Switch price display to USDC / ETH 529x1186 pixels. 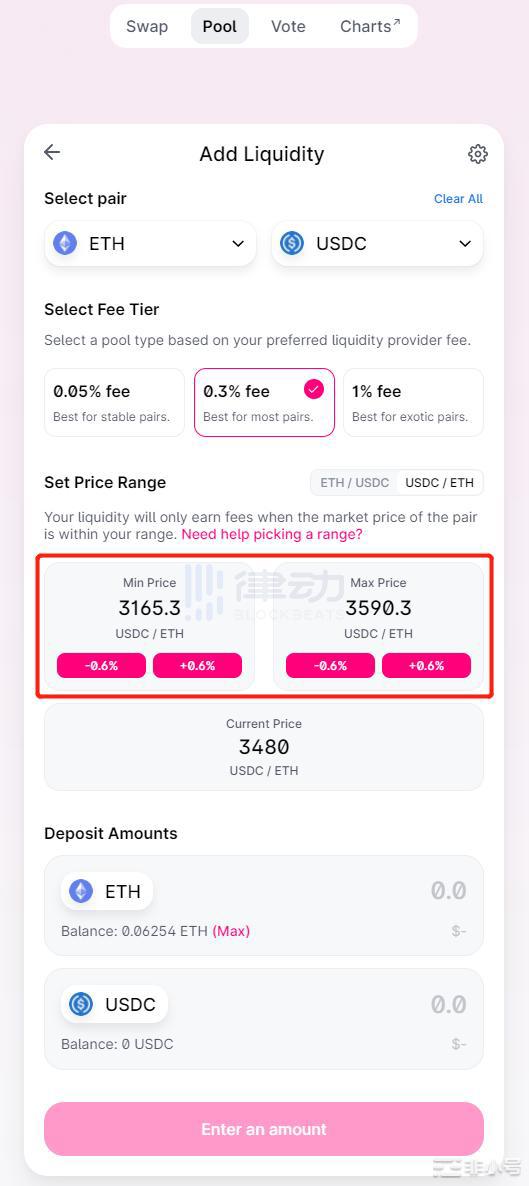click(440, 483)
